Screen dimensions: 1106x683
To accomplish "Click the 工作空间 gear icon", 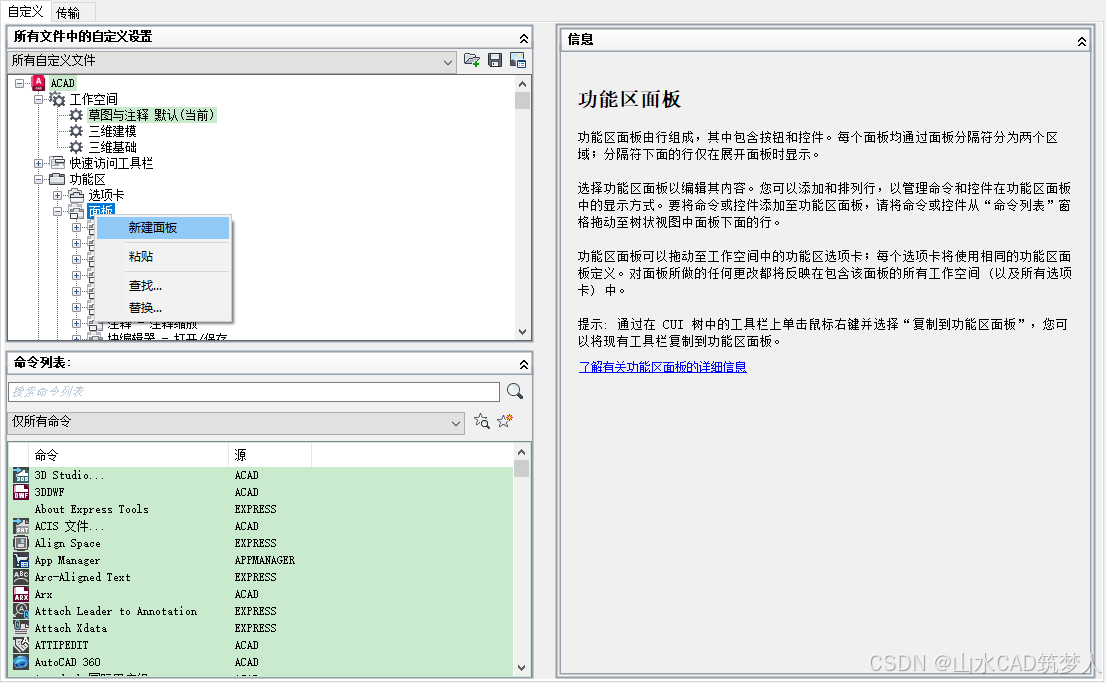I will click(x=58, y=99).
